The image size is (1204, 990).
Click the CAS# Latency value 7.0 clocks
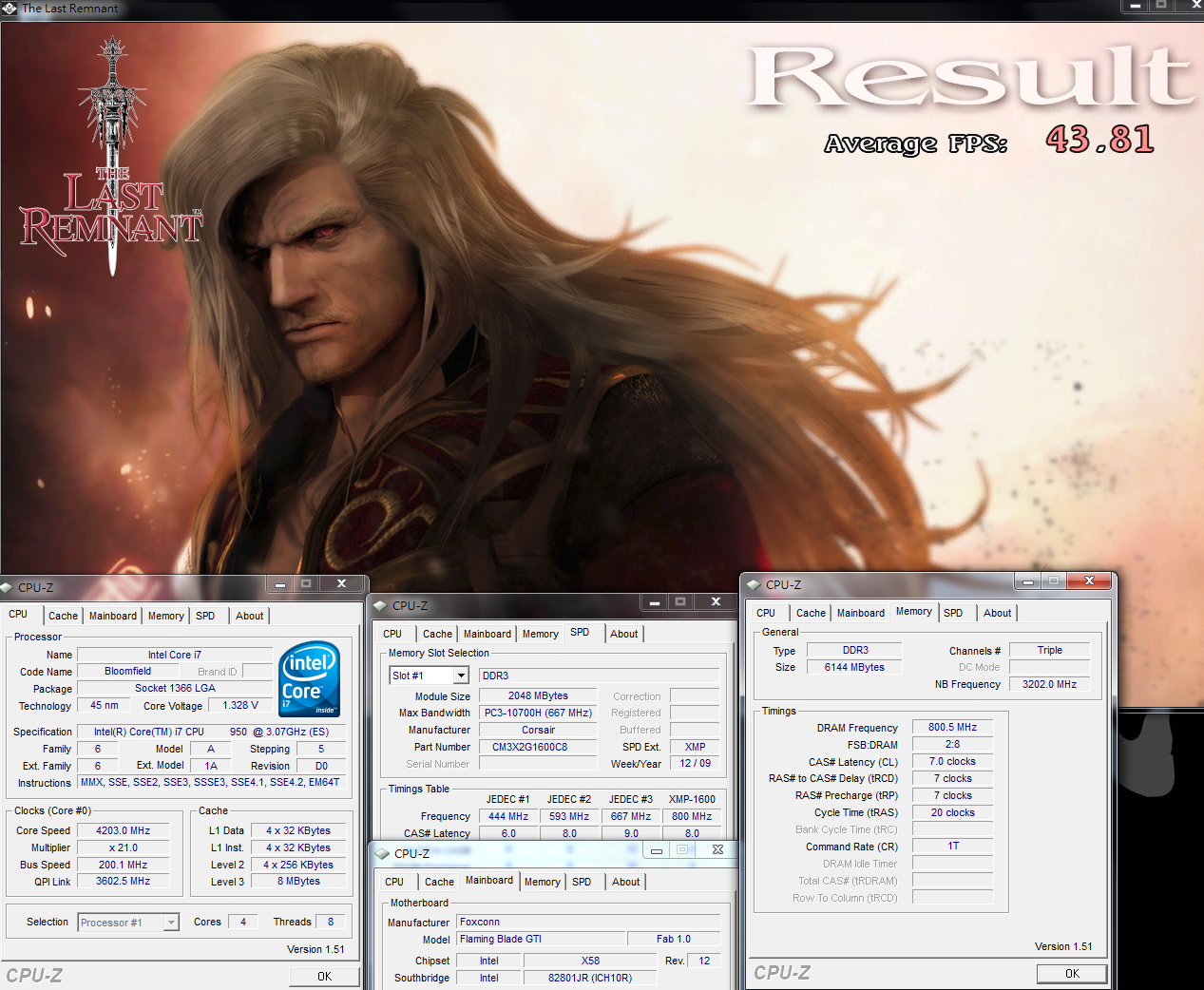pyautogui.click(x=952, y=761)
